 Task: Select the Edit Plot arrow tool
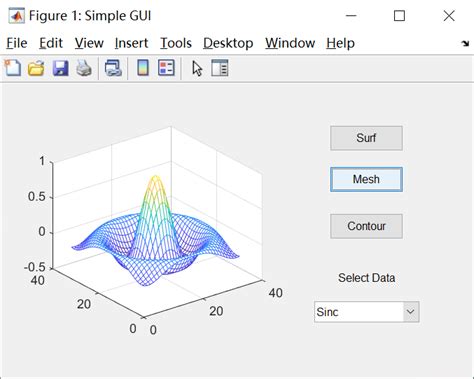[197, 68]
